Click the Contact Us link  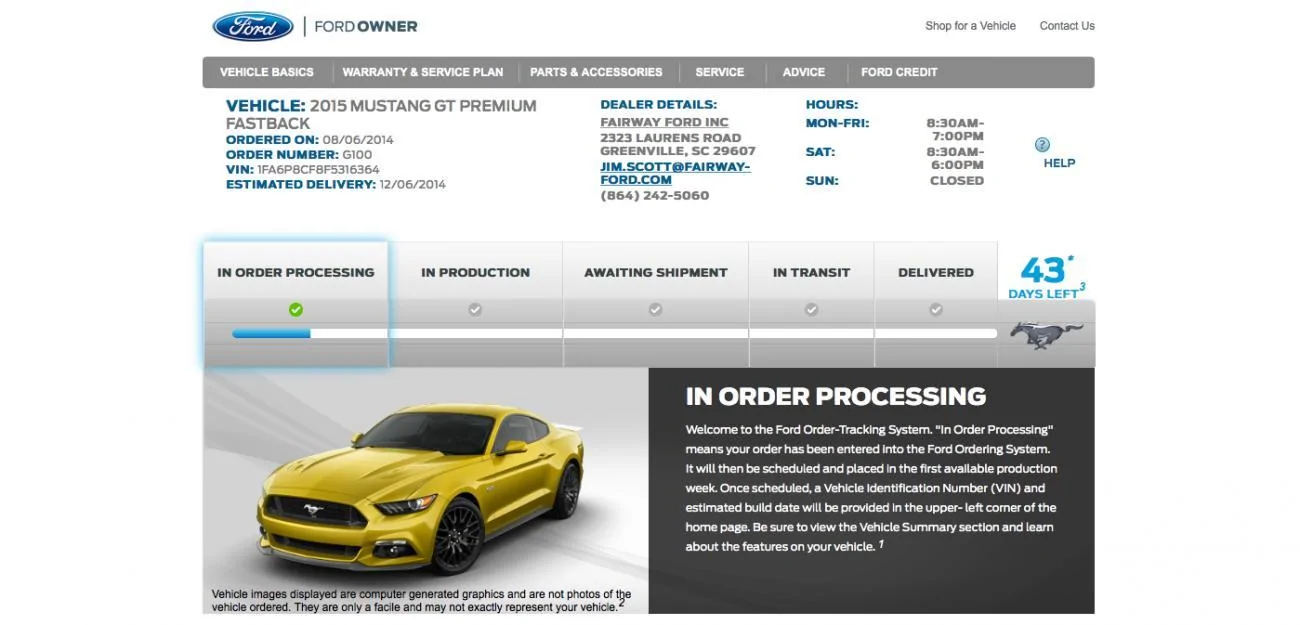tap(1067, 26)
